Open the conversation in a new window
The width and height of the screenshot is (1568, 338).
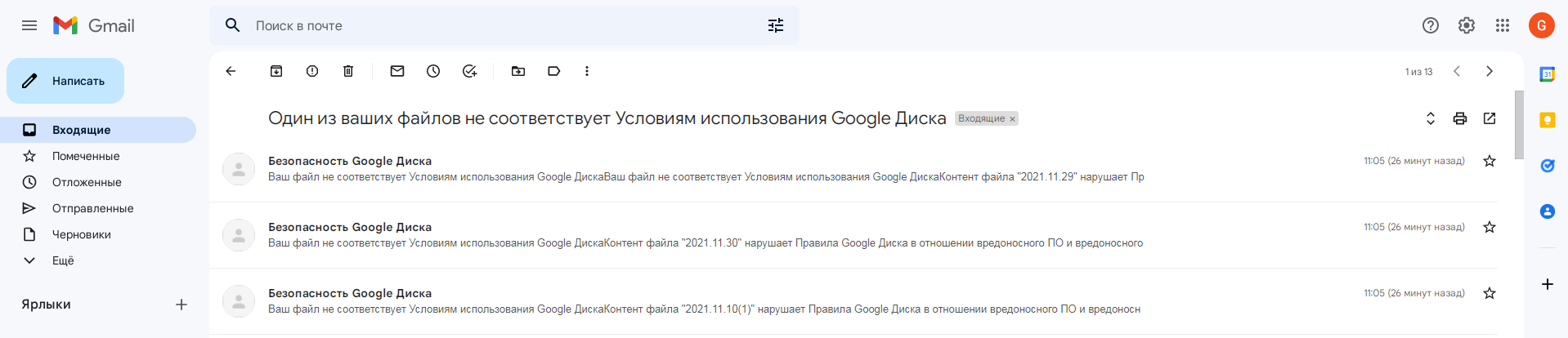(x=1490, y=118)
